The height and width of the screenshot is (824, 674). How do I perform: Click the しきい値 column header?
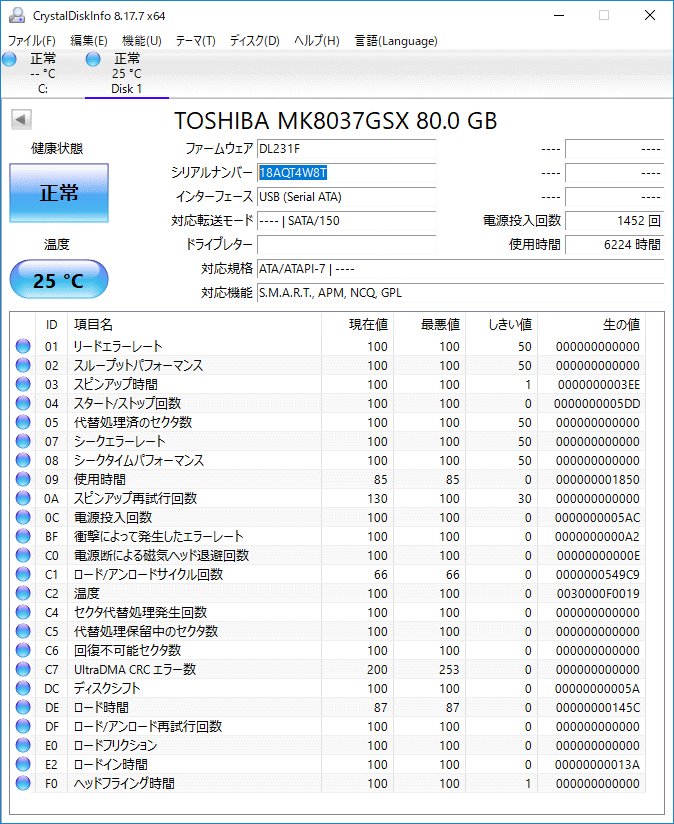(x=501, y=325)
